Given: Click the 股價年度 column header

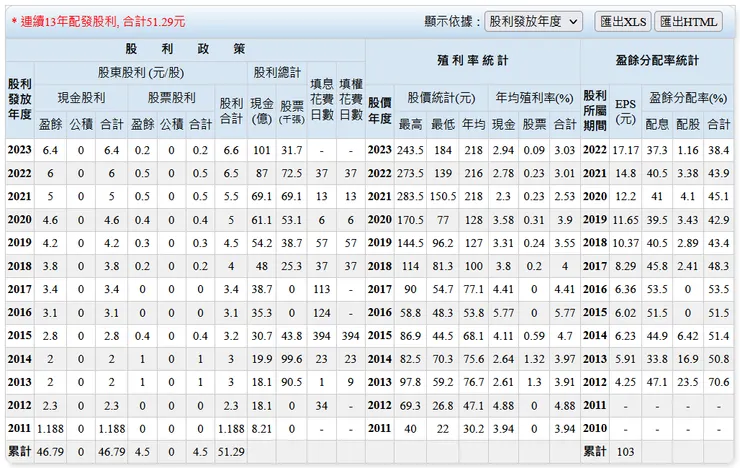Looking at the screenshot, I should tap(379, 110).
